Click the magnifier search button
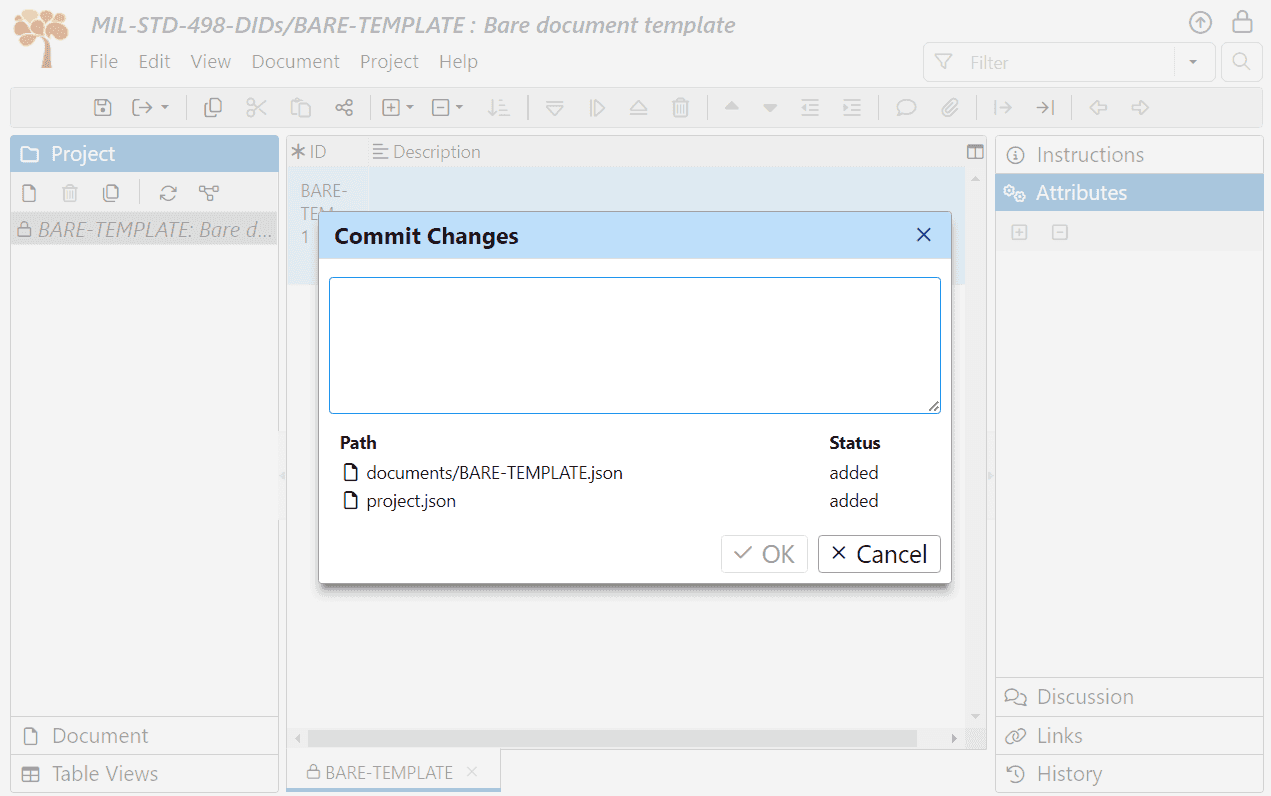This screenshot has width=1271, height=796. point(1241,62)
